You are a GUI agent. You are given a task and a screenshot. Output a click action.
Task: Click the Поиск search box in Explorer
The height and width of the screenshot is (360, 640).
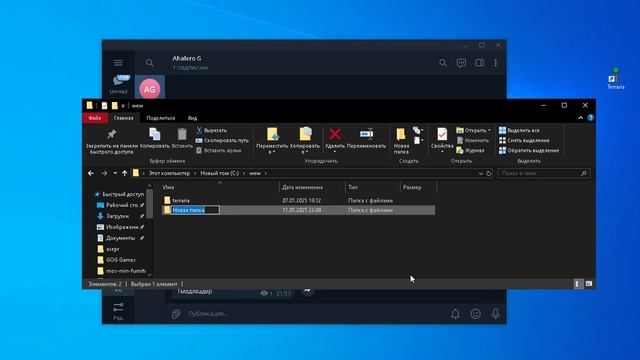544,173
